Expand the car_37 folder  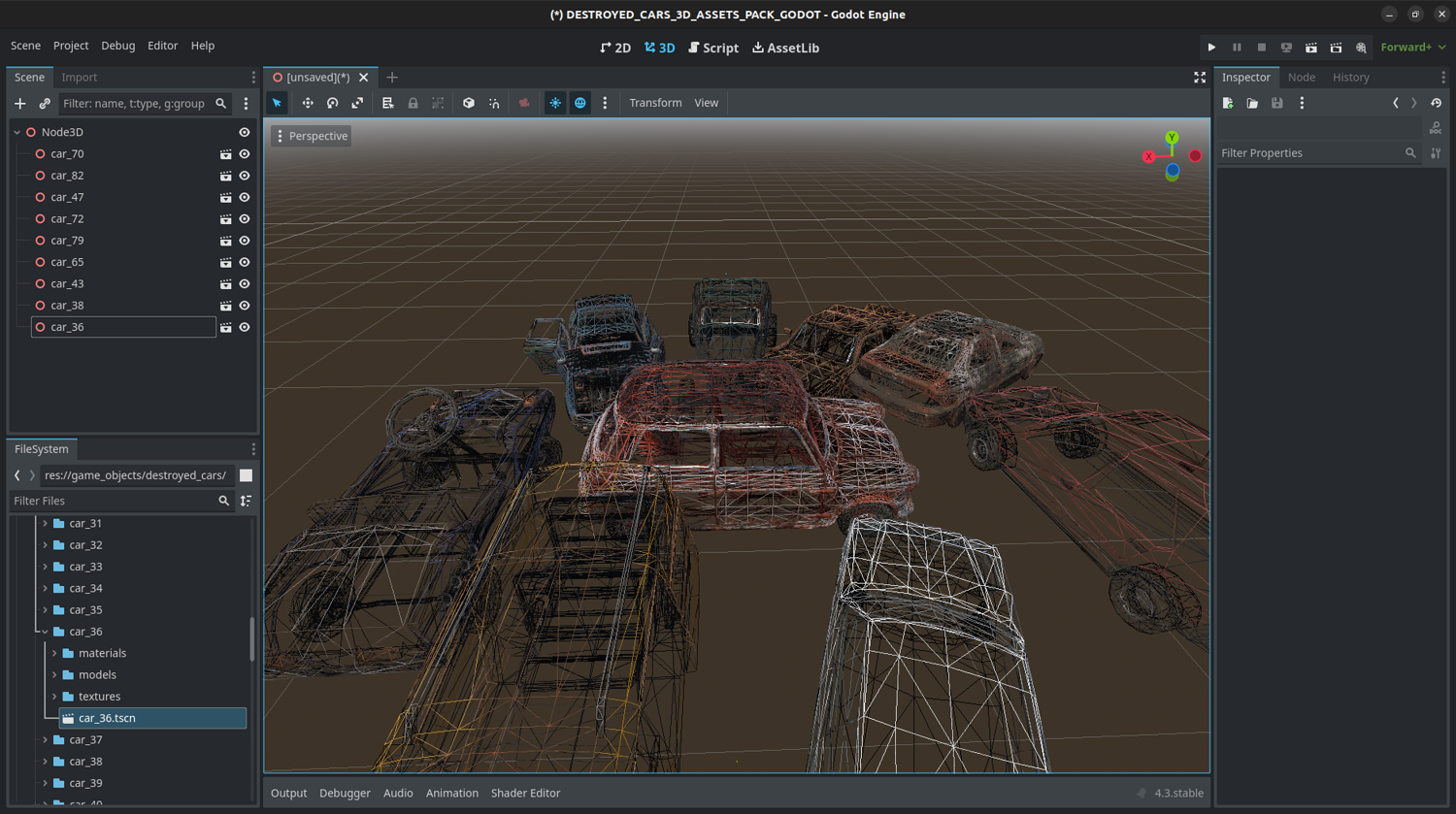[x=45, y=739]
